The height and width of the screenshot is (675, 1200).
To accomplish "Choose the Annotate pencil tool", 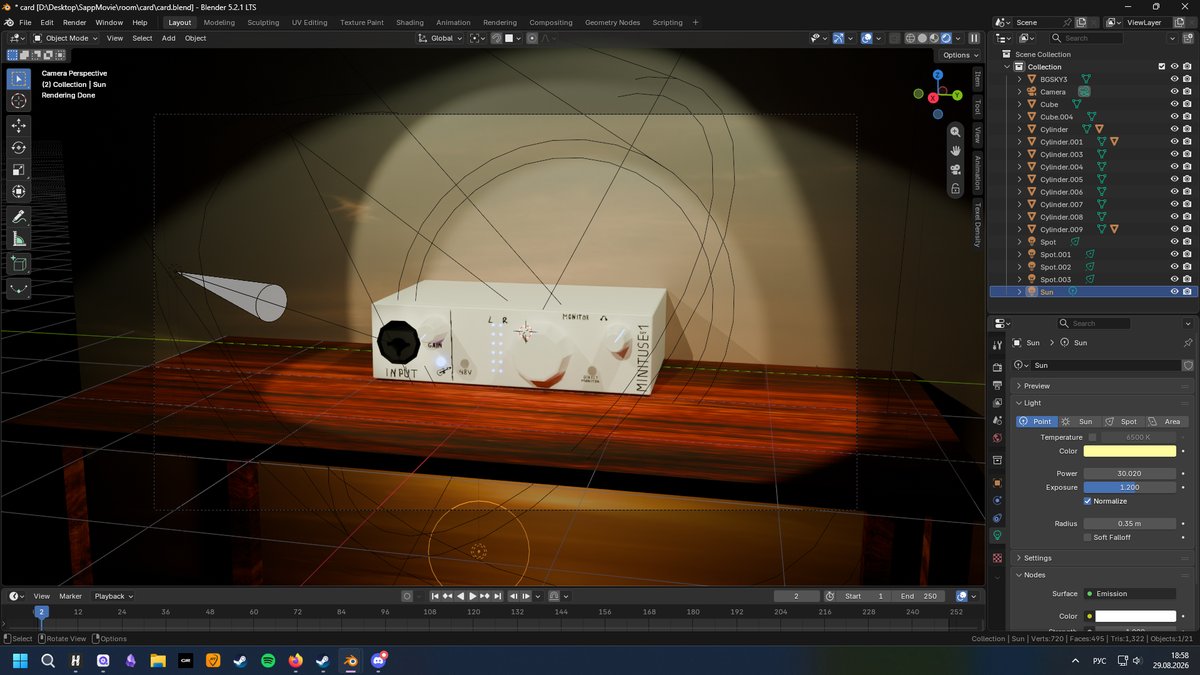I will pos(19,216).
